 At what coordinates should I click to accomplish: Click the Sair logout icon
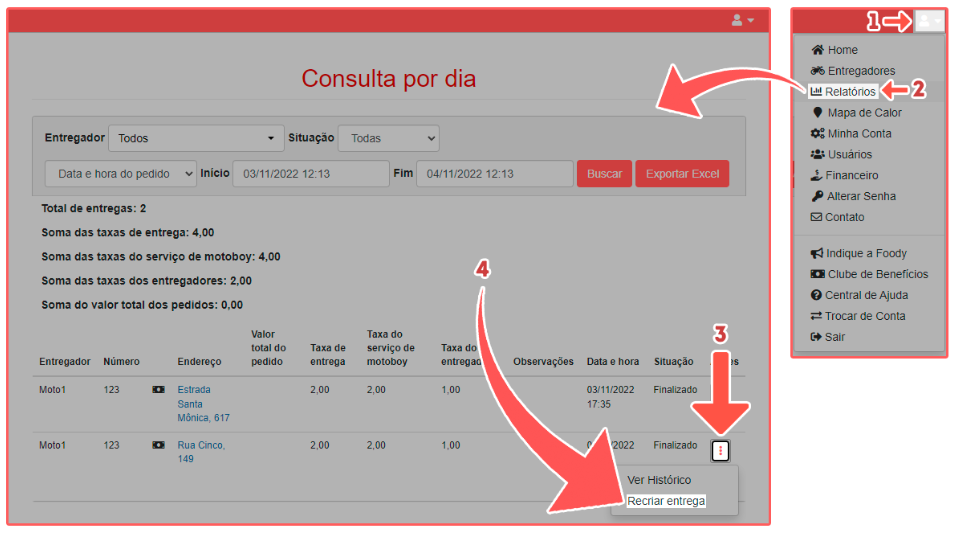pyautogui.click(x=816, y=337)
